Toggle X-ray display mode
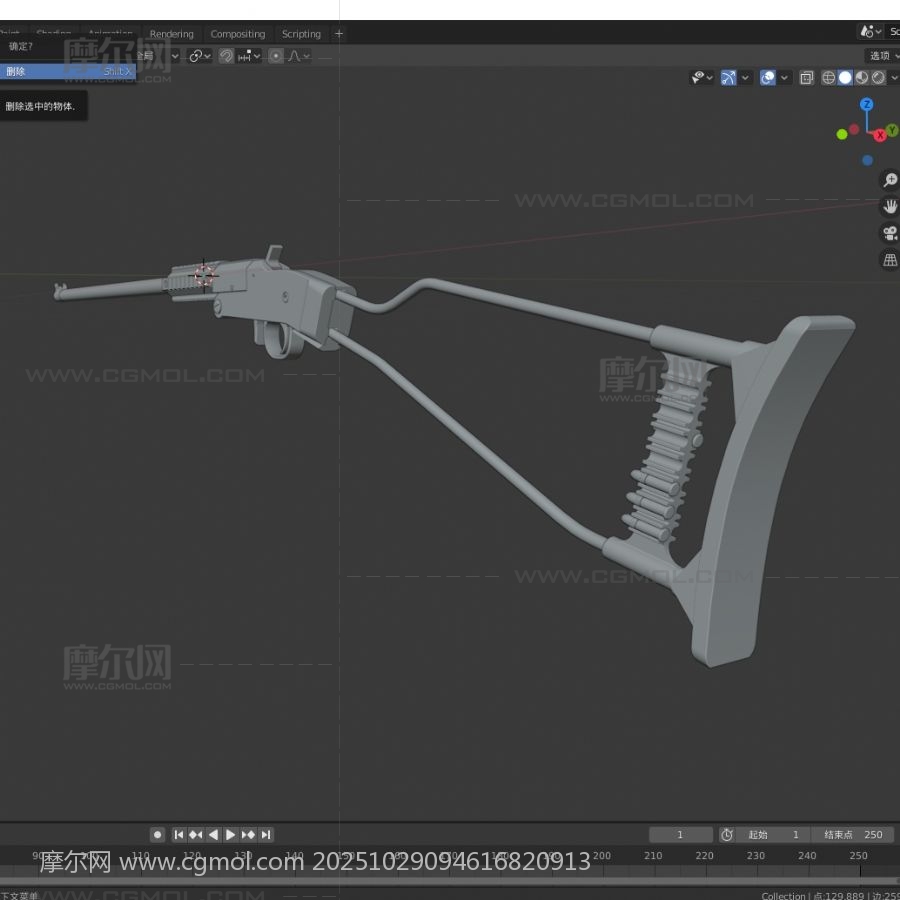 tap(806, 78)
